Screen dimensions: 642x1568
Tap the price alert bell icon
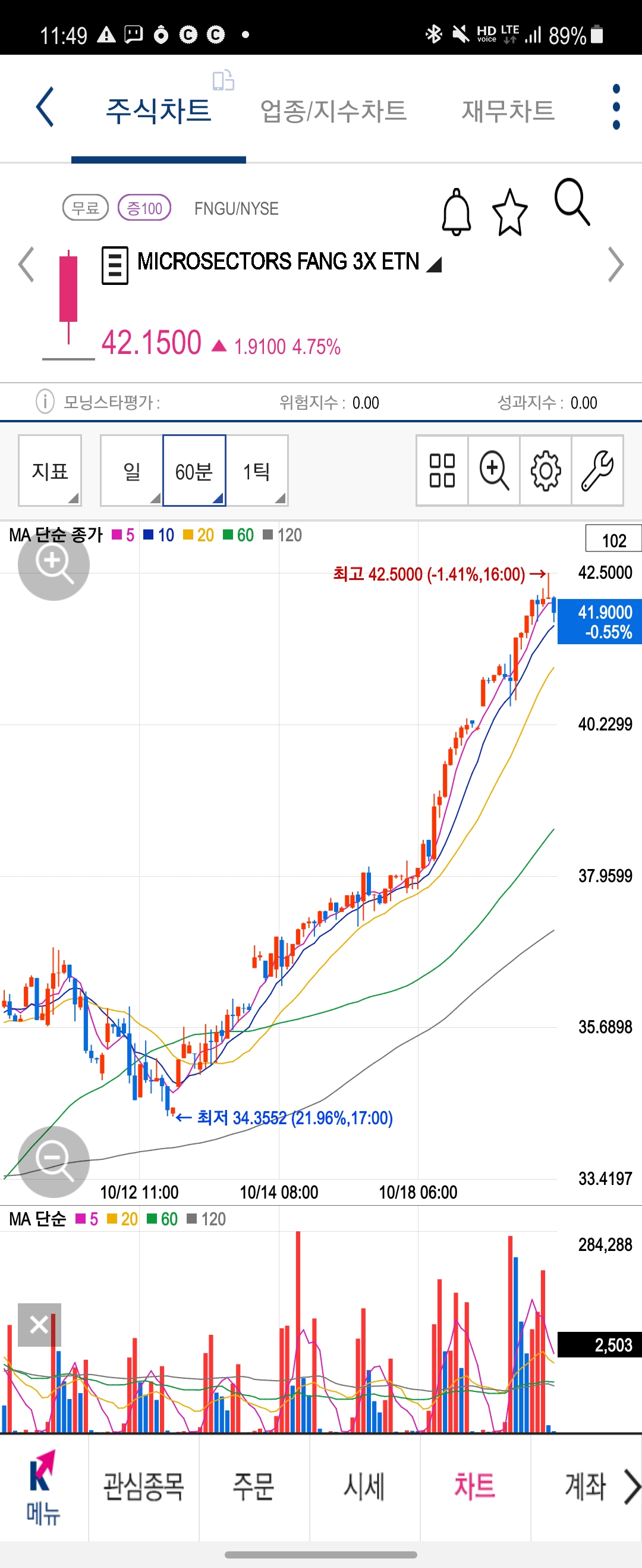456,212
